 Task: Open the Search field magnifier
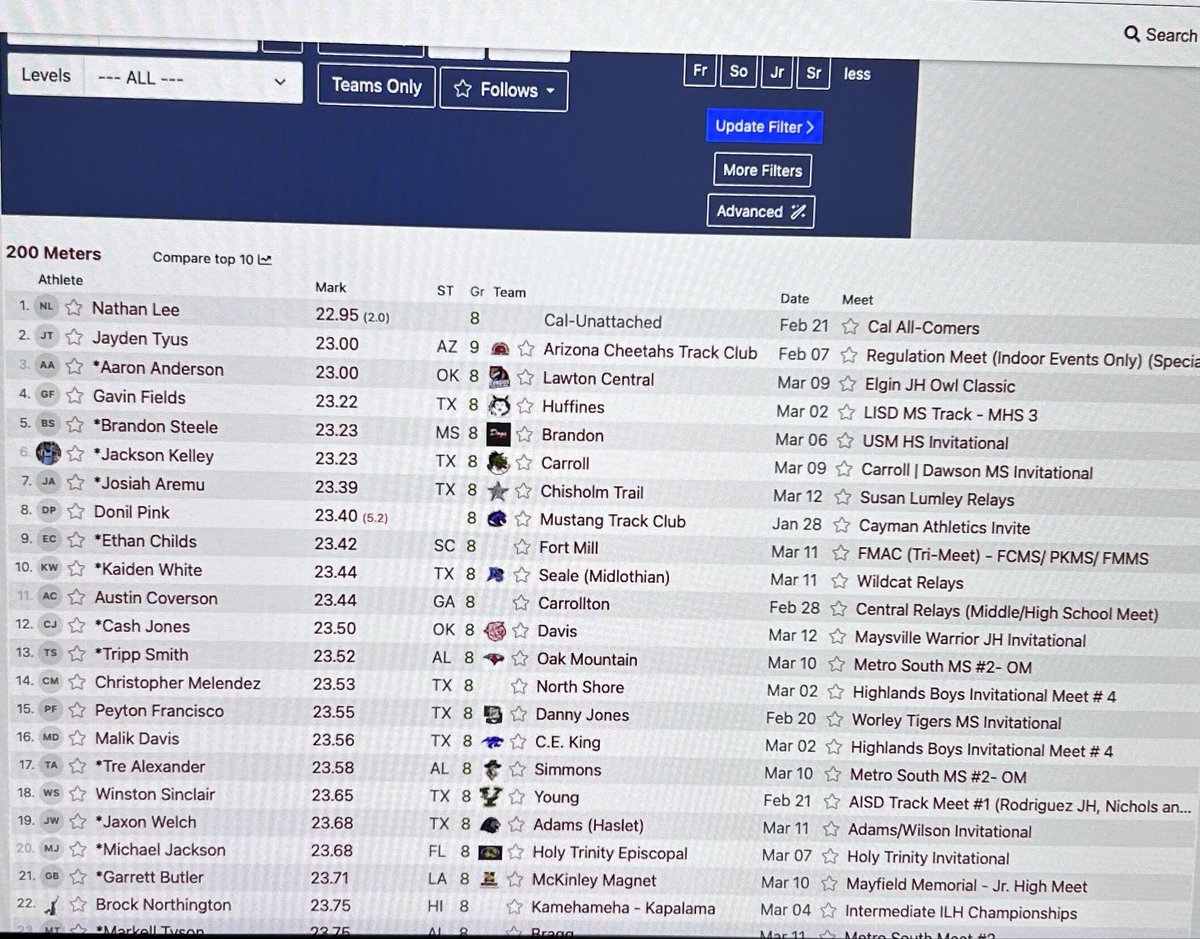coord(1132,35)
